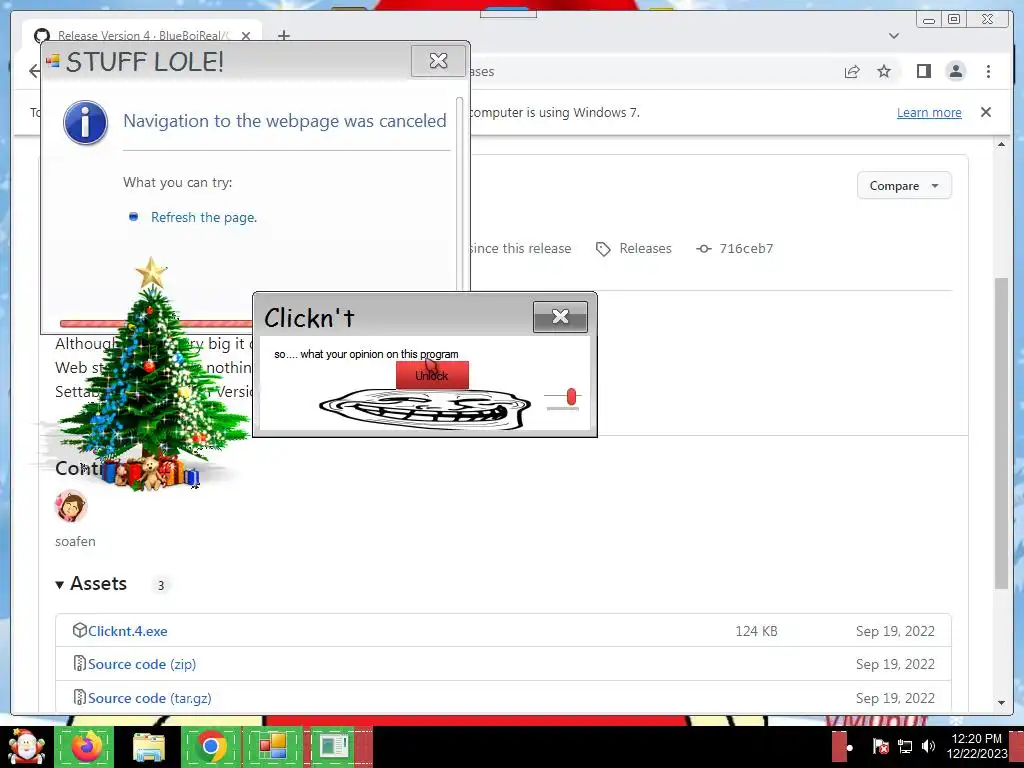Dismiss the Windows 7 notice bar
1024x768 pixels.
coord(985,112)
